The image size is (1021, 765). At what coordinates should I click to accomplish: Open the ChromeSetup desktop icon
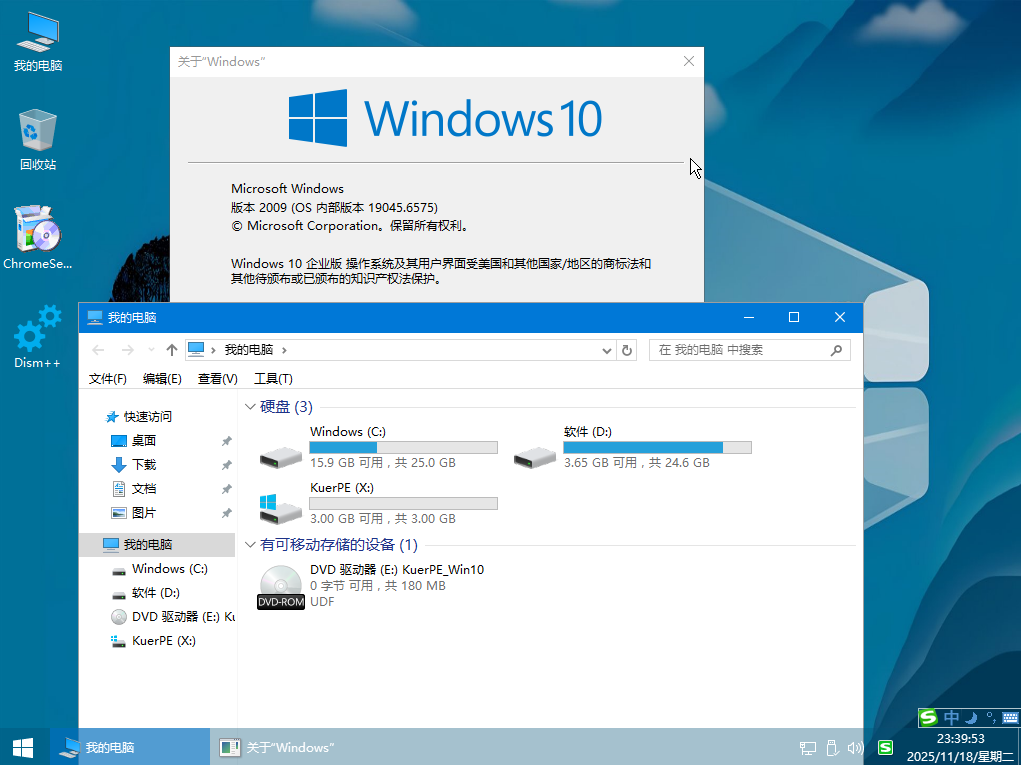[x=37, y=232]
